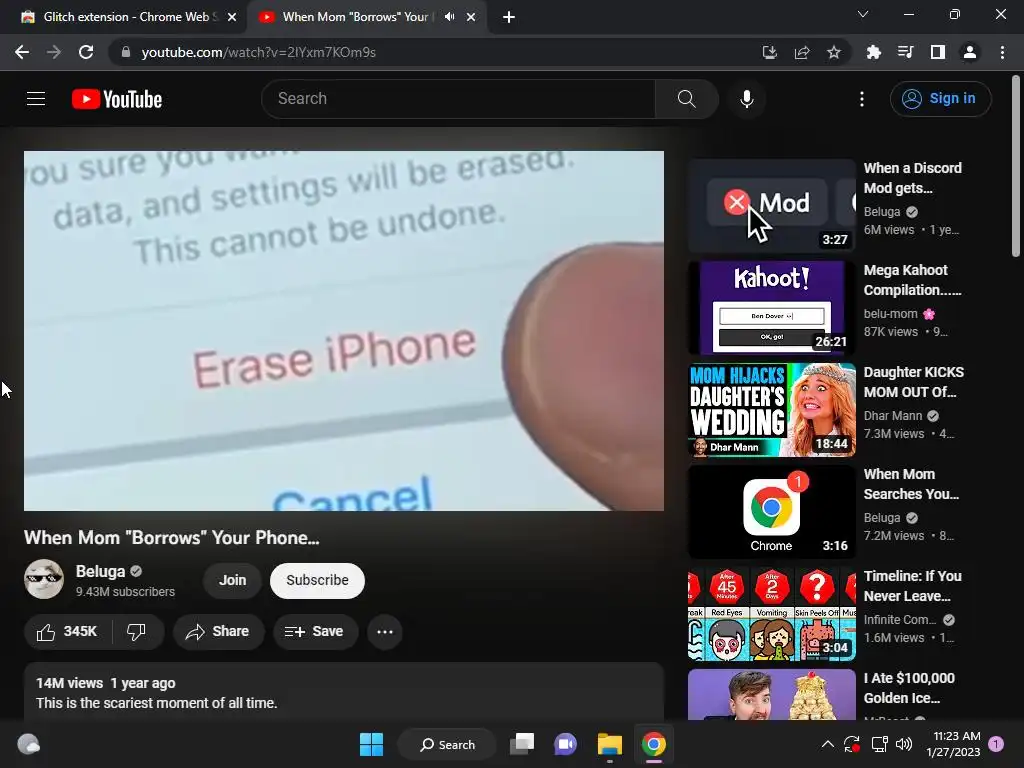Click the search magnifier button
Viewport: 1024px width, 768px height.
pyautogui.click(x=686, y=99)
